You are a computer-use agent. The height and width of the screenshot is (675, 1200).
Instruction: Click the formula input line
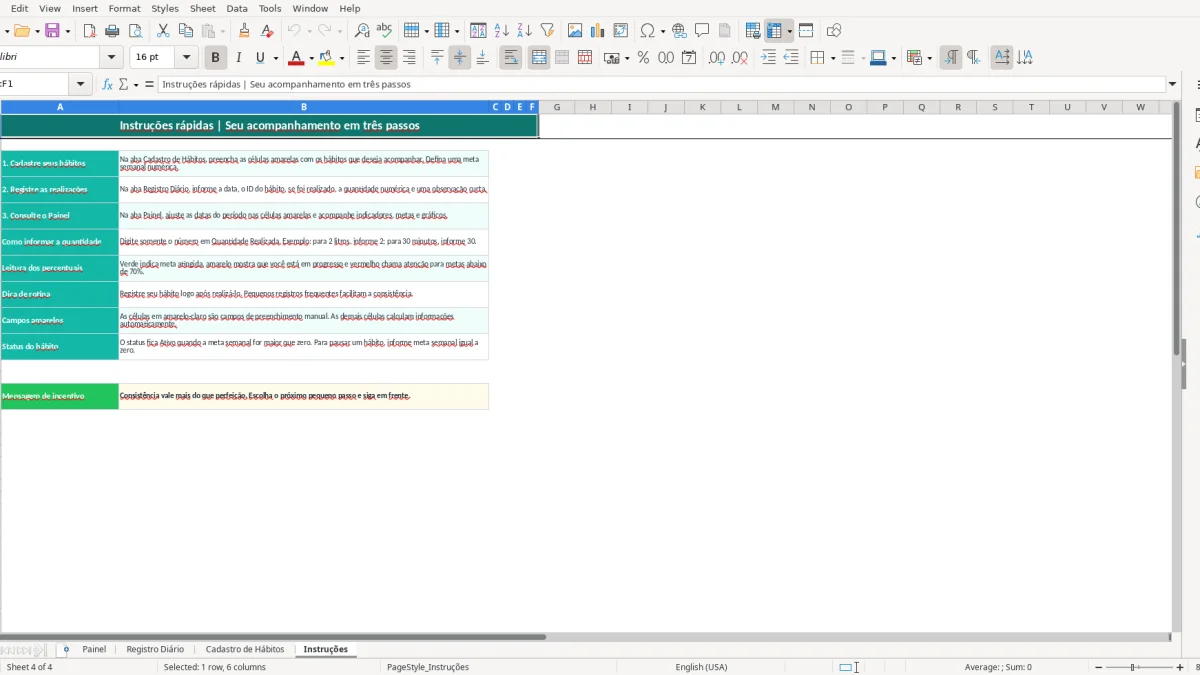[x=662, y=85]
